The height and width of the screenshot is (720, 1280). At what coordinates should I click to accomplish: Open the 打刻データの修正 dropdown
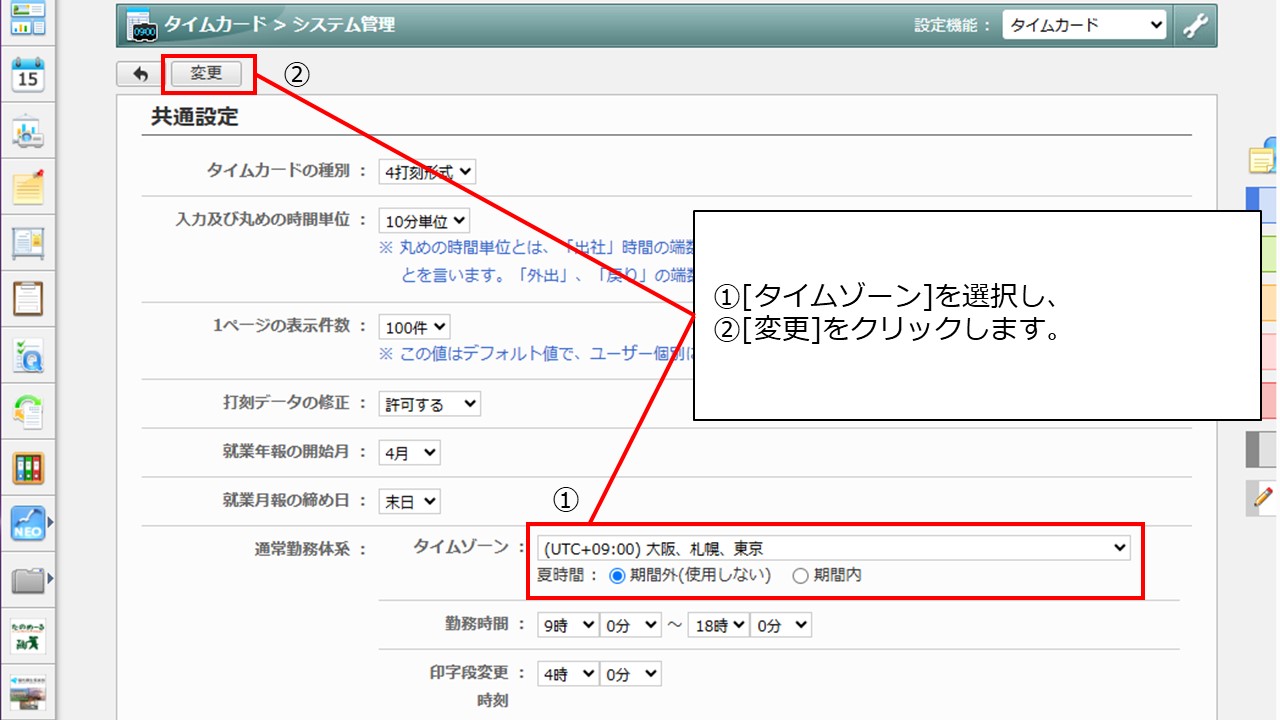pos(430,404)
